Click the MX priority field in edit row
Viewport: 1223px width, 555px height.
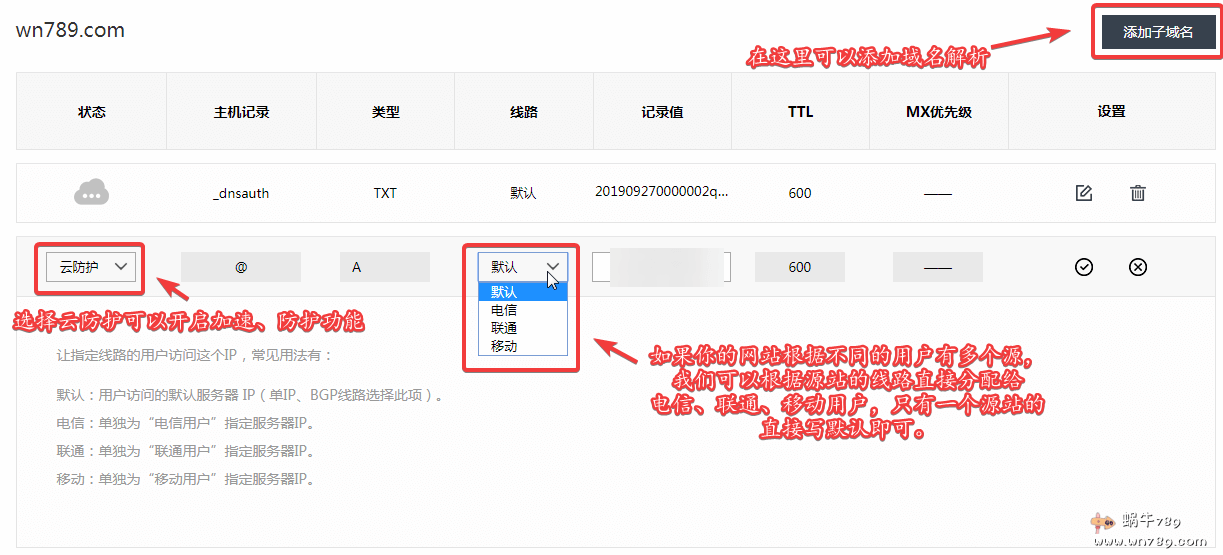point(937,267)
